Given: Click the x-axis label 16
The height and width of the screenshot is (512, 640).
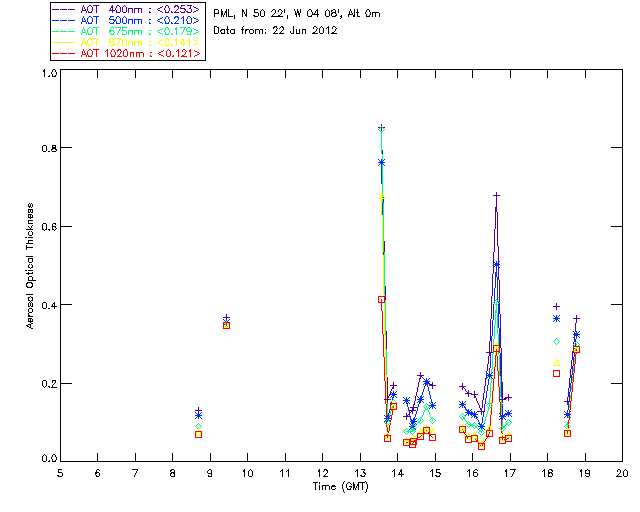Looking at the screenshot, I should tap(472, 473).
